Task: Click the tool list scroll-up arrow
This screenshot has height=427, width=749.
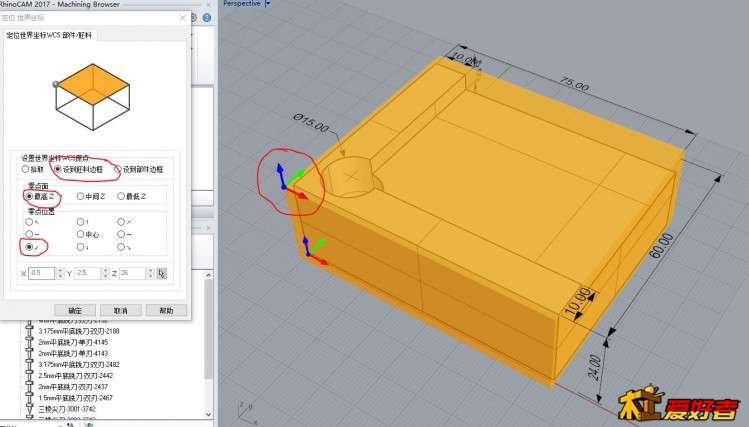Action: [209, 276]
